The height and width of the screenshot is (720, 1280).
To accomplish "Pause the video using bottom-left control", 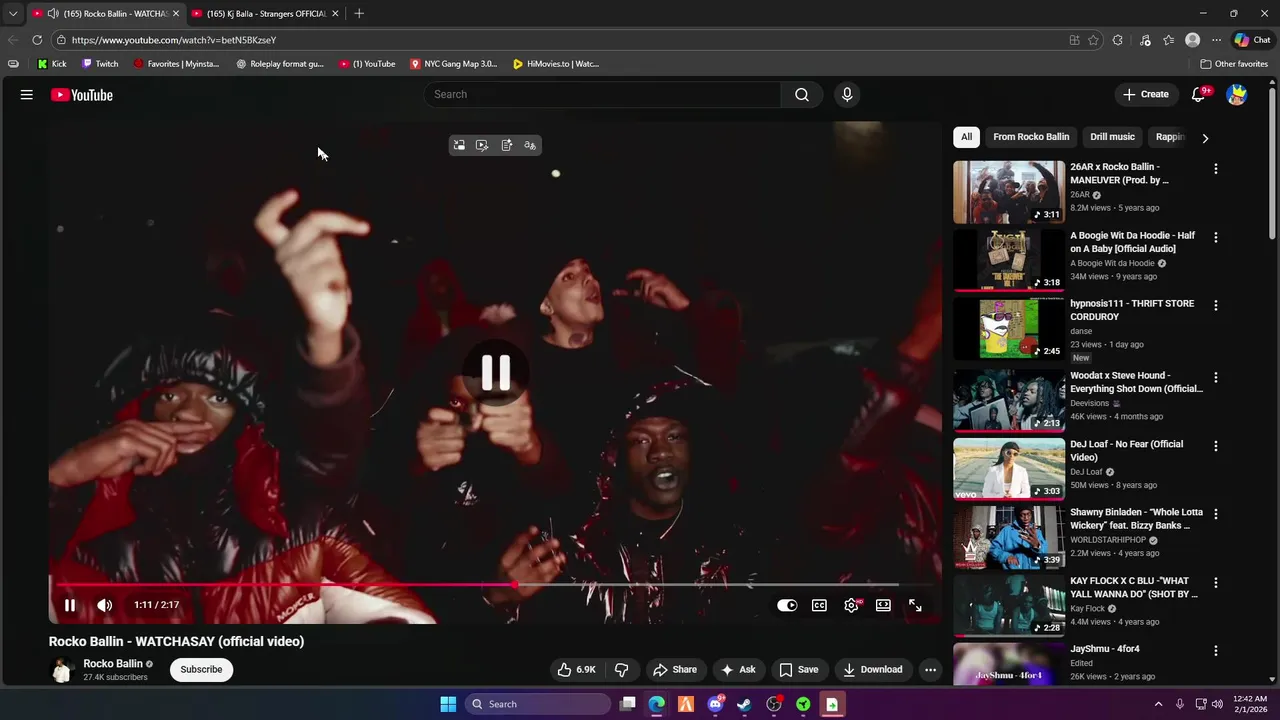I will pos(70,605).
